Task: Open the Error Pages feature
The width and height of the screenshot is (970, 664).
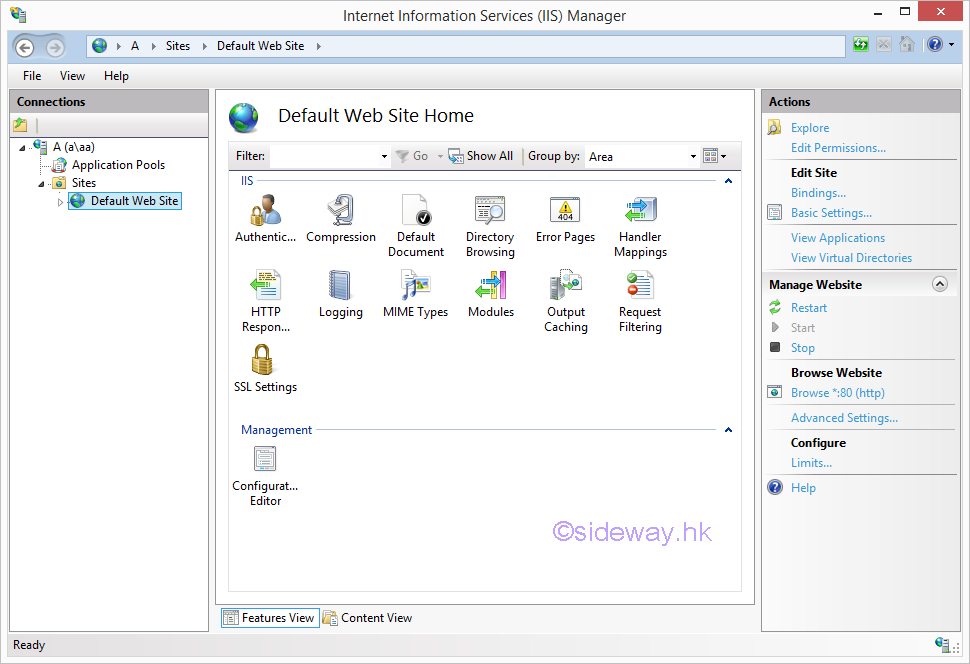Action: tap(565, 212)
